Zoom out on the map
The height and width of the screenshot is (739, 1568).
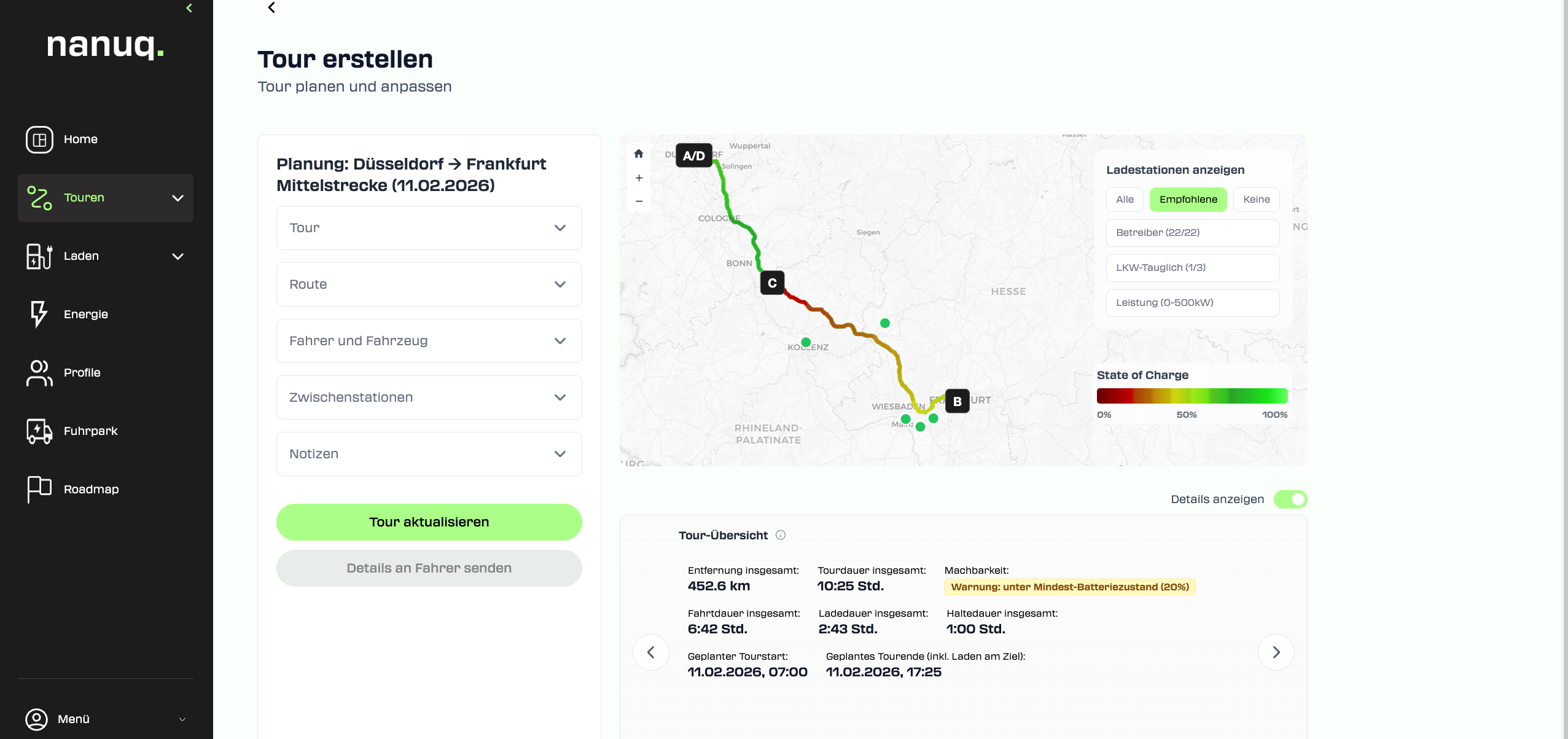(639, 201)
